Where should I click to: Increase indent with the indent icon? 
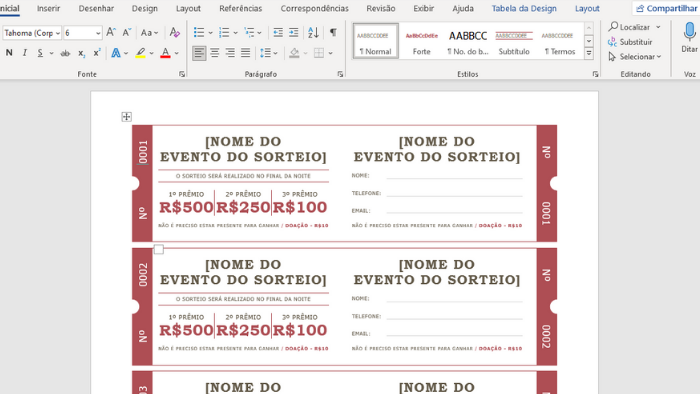pyautogui.click(x=293, y=33)
